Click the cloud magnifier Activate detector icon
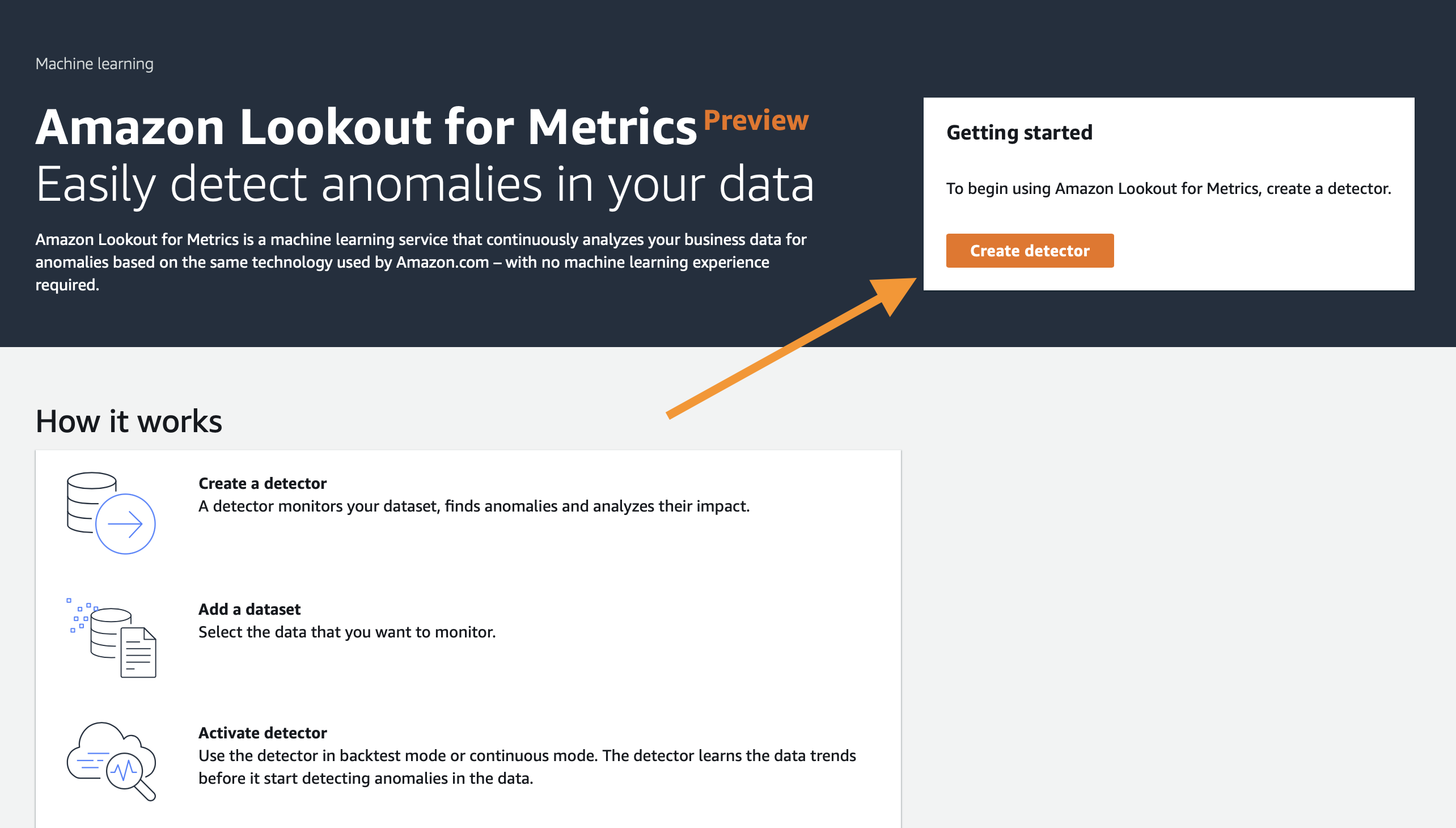 point(112,762)
